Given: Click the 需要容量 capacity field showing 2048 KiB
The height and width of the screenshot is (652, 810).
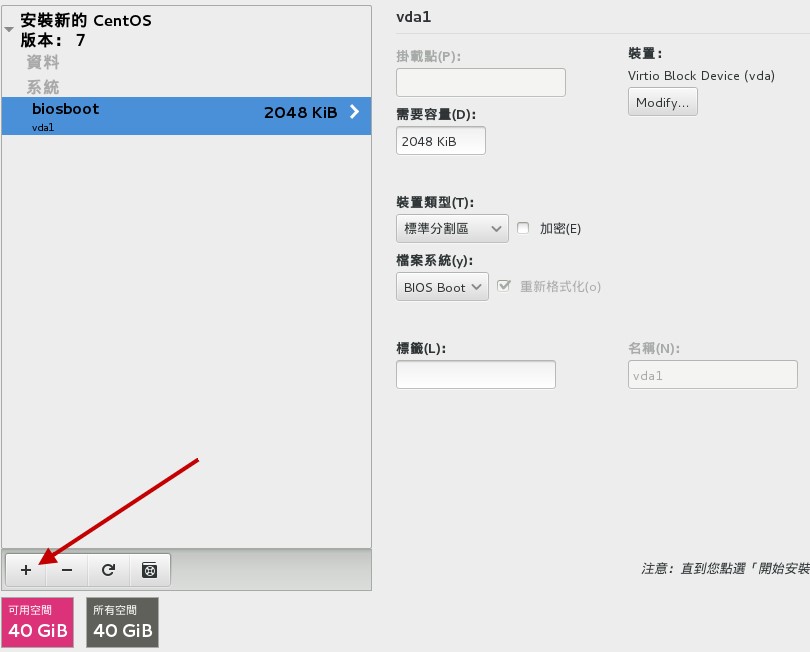Looking at the screenshot, I should (440, 140).
